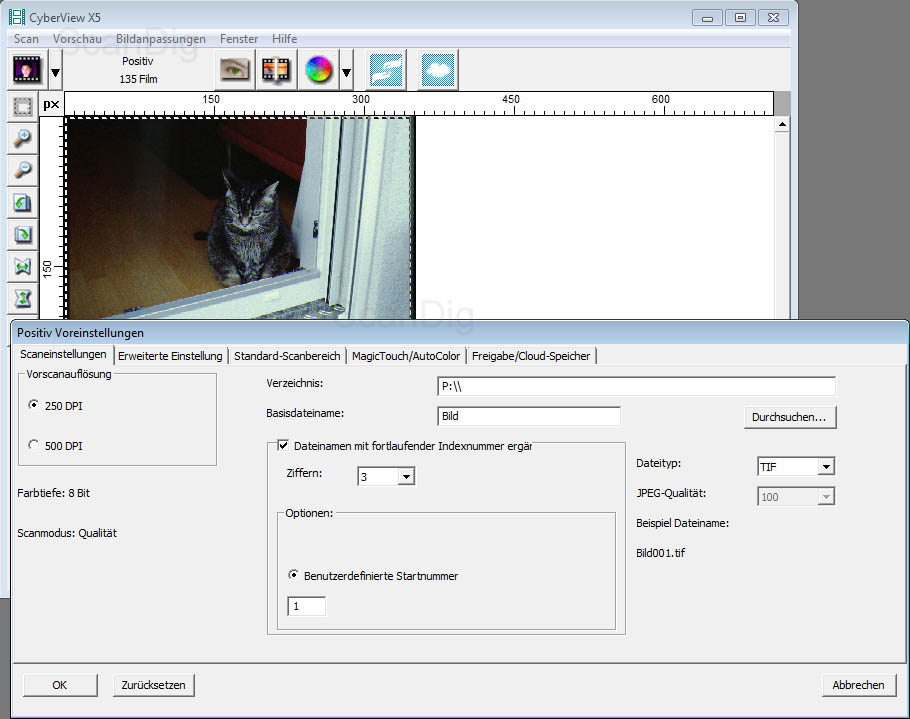Click the cloud storage icon
Screen dimensions: 910x719
pyautogui.click(x=438, y=70)
